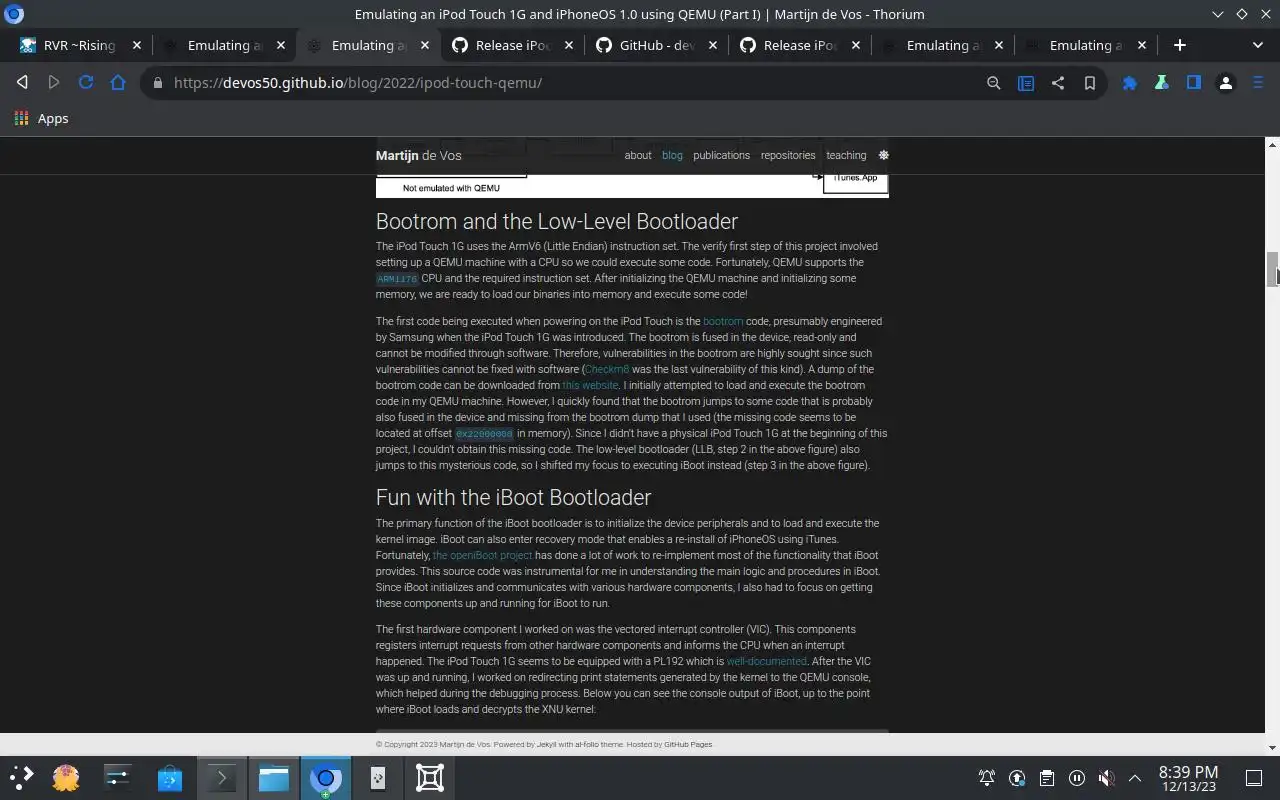Open the square frame app in taskbar
Image resolution: width=1280 pixels, height=800 pixels.
pos(430,777)
